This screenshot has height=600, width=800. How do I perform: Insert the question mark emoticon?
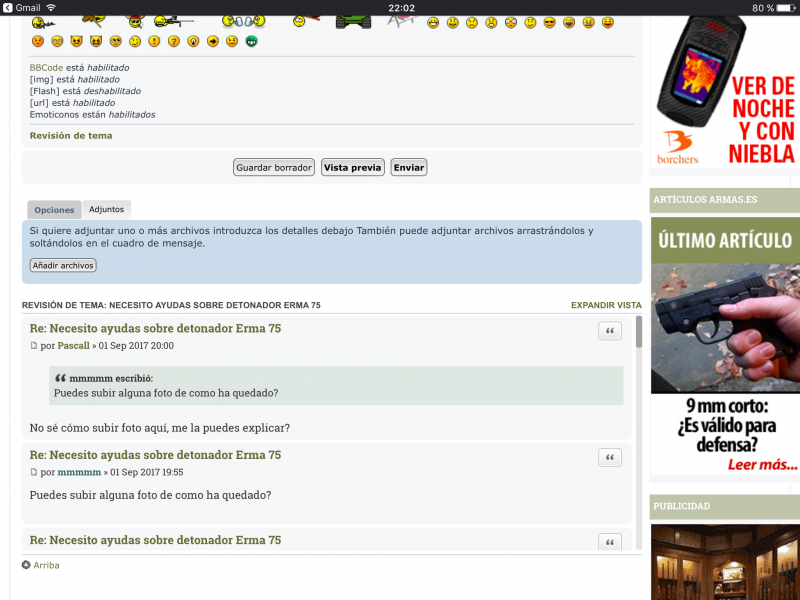tap(173, 41)
